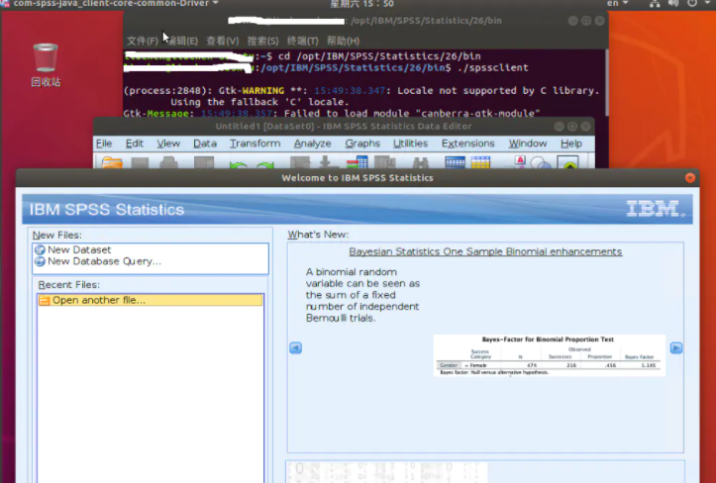Open terminal 帮助(H) menu
Screen dimensions: 716x483
tap(343, 41)
